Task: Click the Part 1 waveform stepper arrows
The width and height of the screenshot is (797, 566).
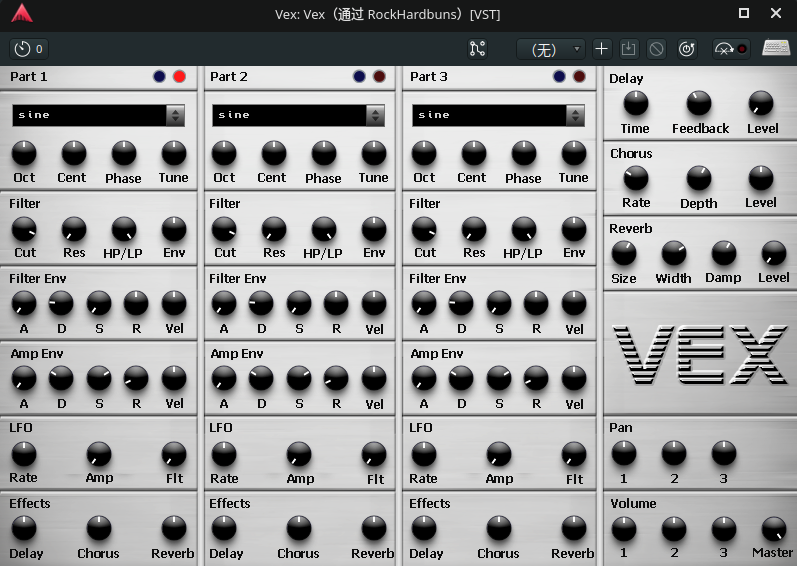Action: click(175, 115)
